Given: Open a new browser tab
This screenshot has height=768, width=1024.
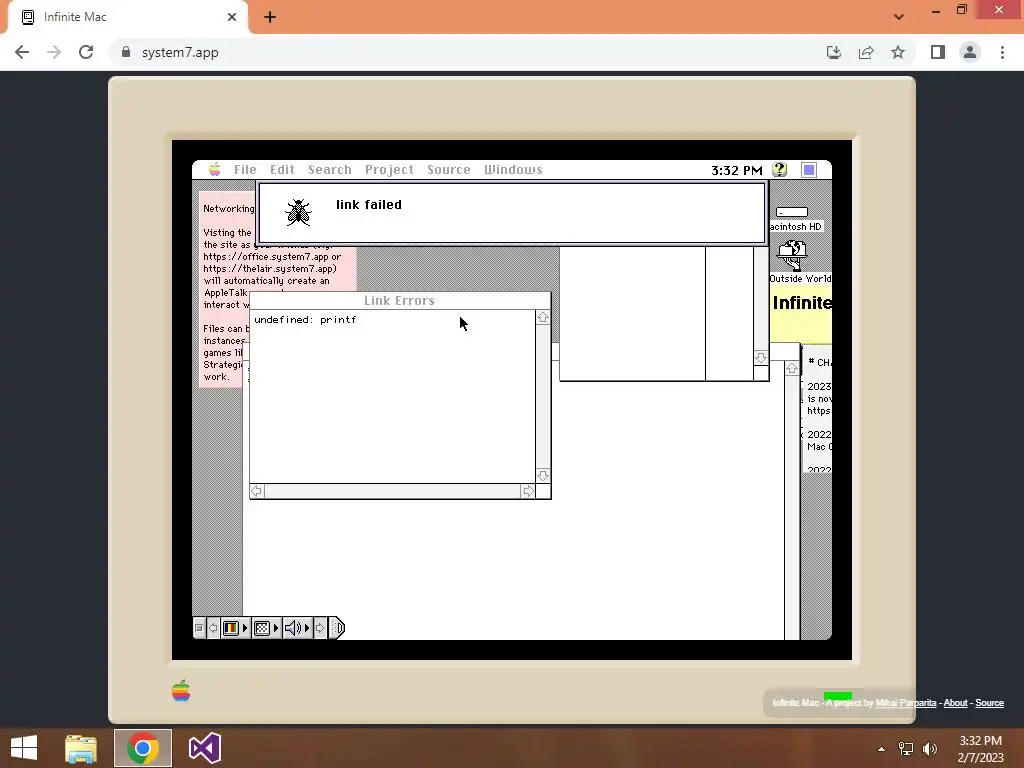Looking at the screenshot, I should point(270,17).
